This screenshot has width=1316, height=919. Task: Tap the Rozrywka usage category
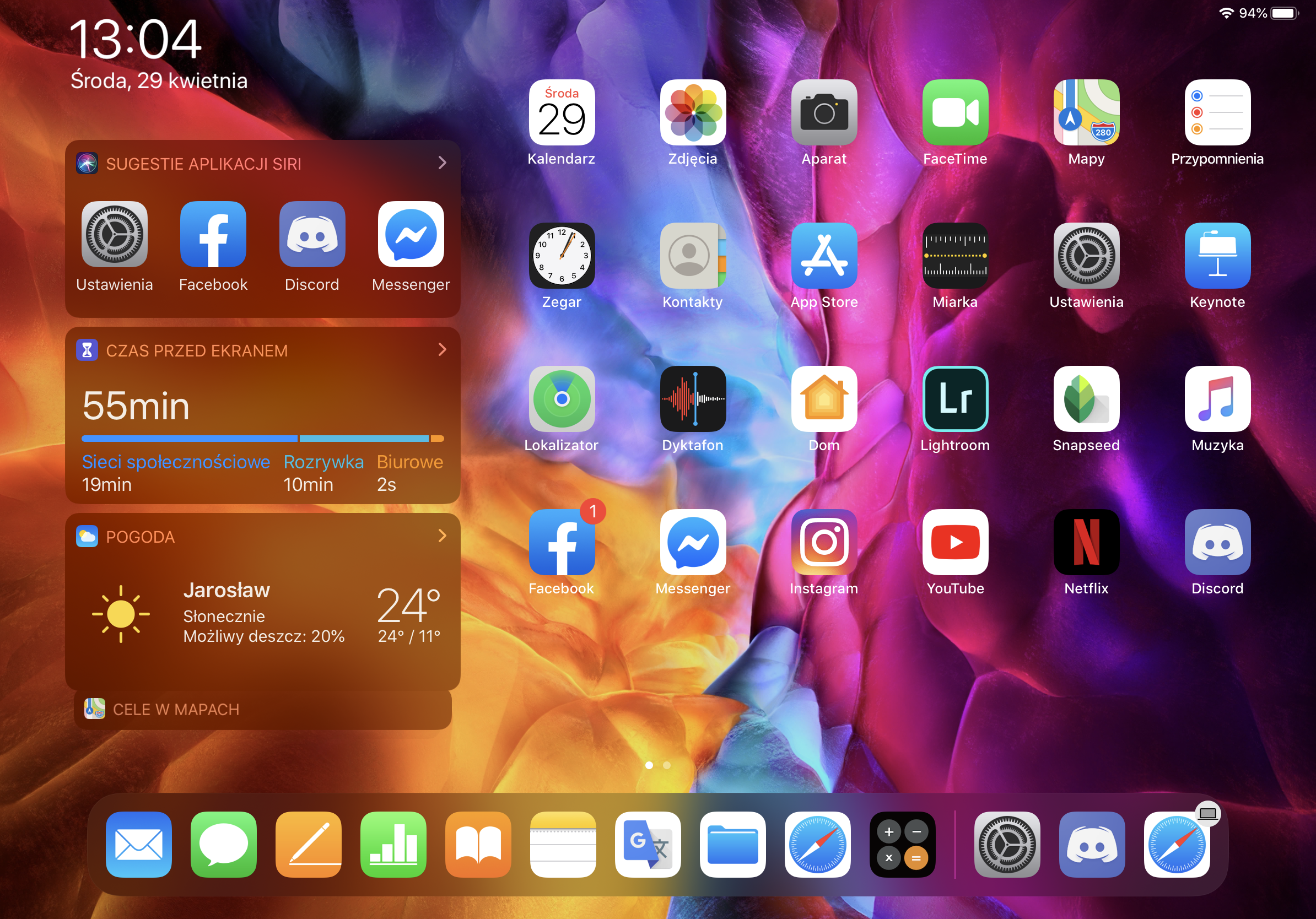[323, 473]
